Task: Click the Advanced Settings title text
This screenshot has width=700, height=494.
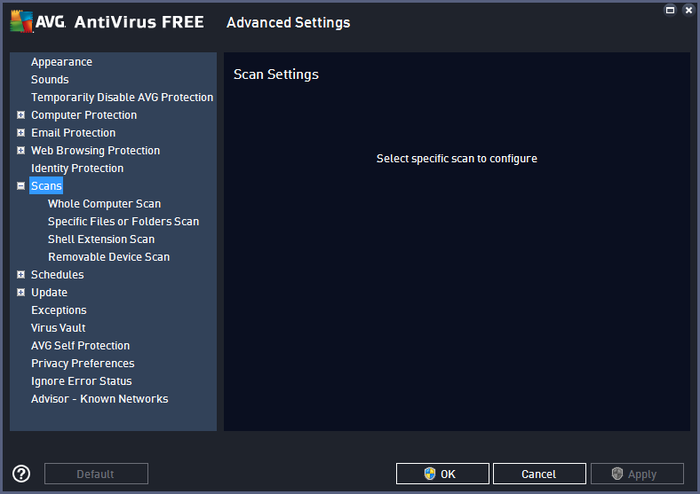Action: click(288, 22)
